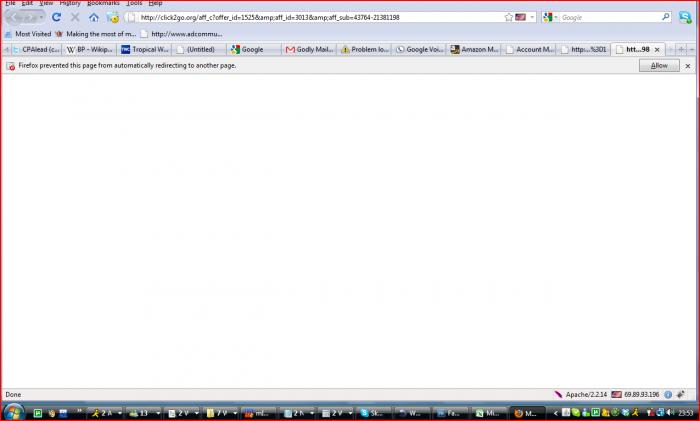Click the popup-blocked icon in notification bar
700x421 pixels.
click(x=11, y=66)
